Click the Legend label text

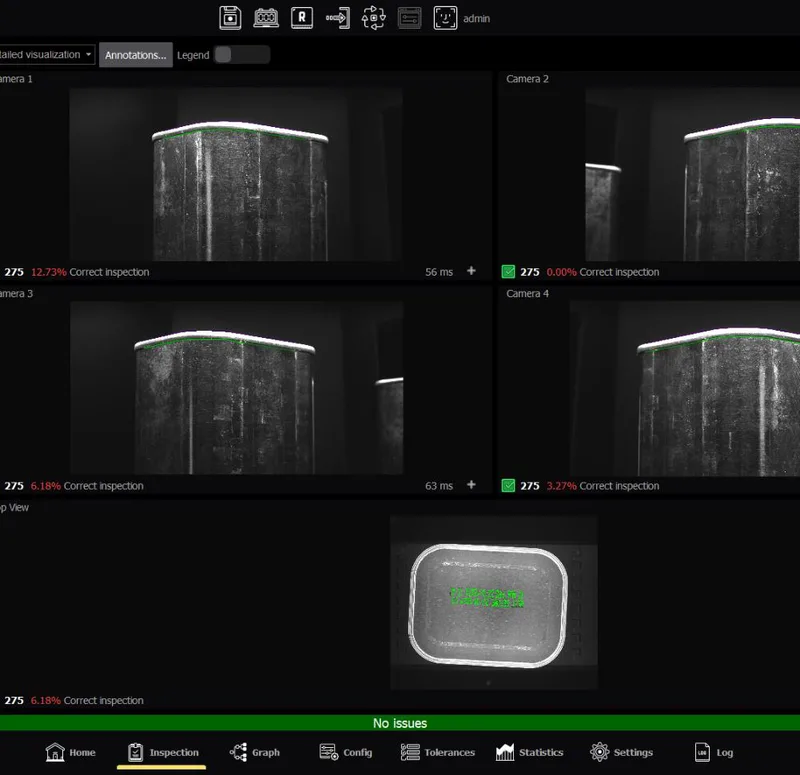[x=193, y=55]
